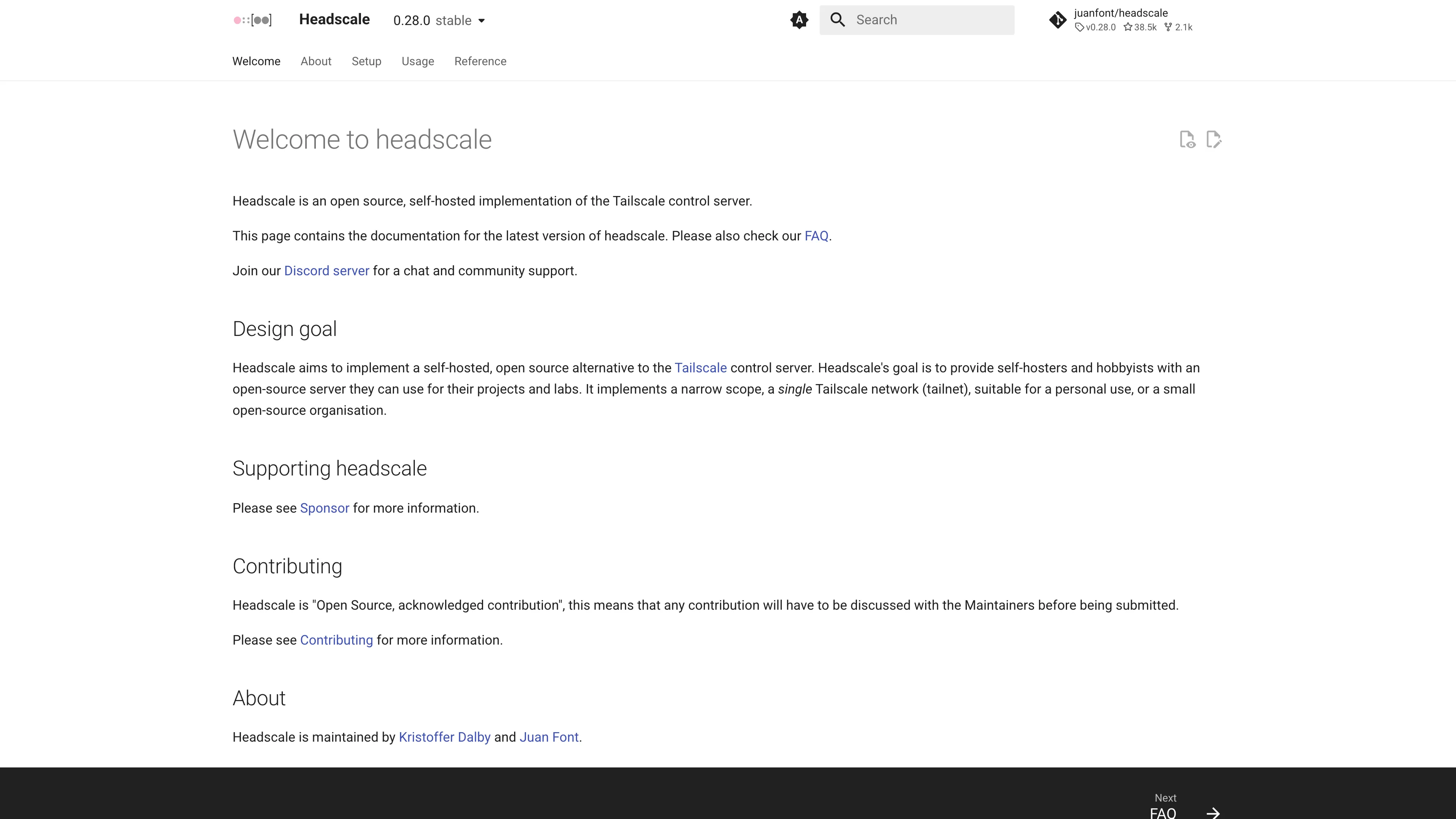Click the v0.28.0 release tag
The height and width of the screenshot is (819, 1456).
(x=1095, y=27)
